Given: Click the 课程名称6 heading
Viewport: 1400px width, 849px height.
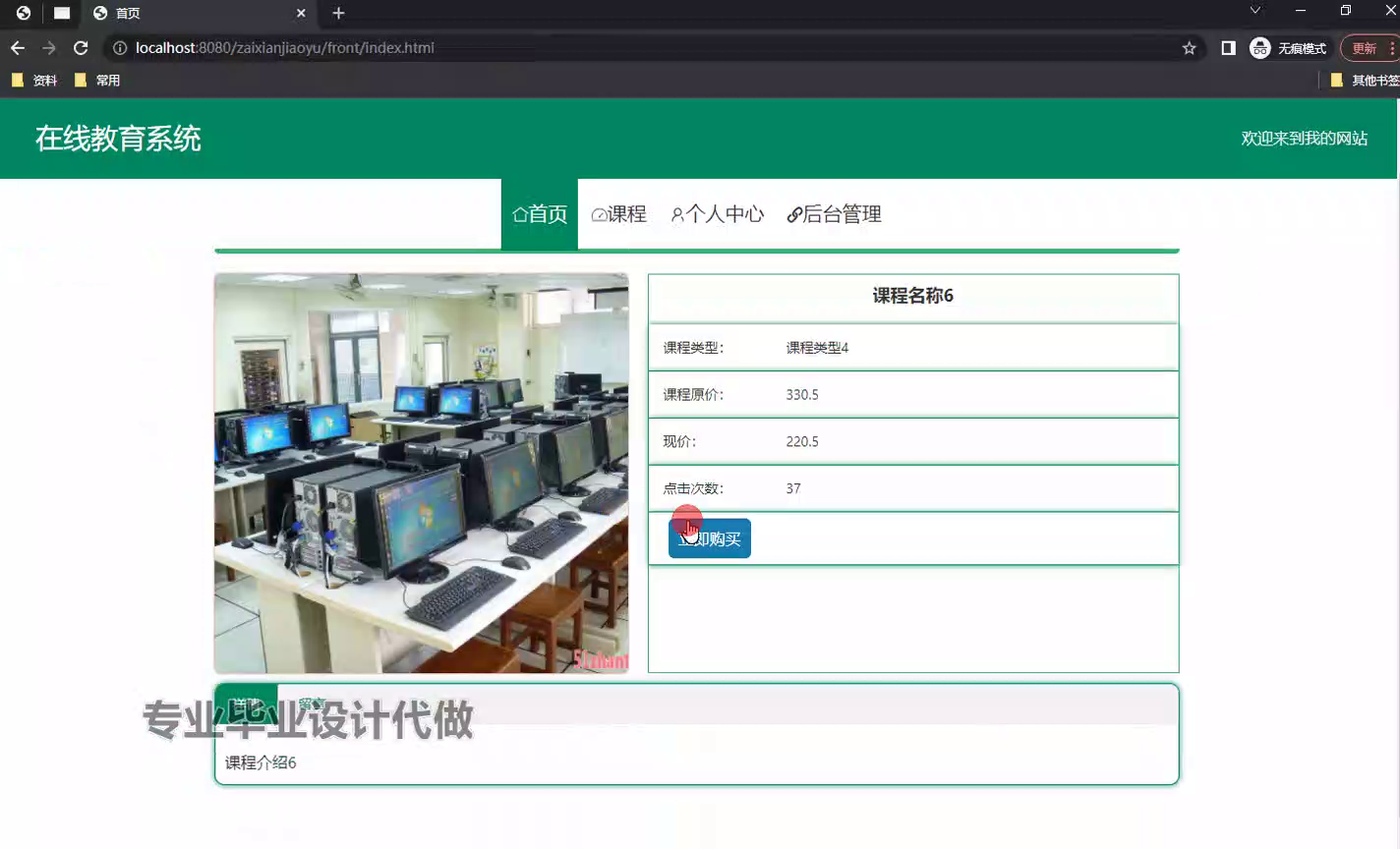Looking at the screenshot, I should [x=913, y=296].
